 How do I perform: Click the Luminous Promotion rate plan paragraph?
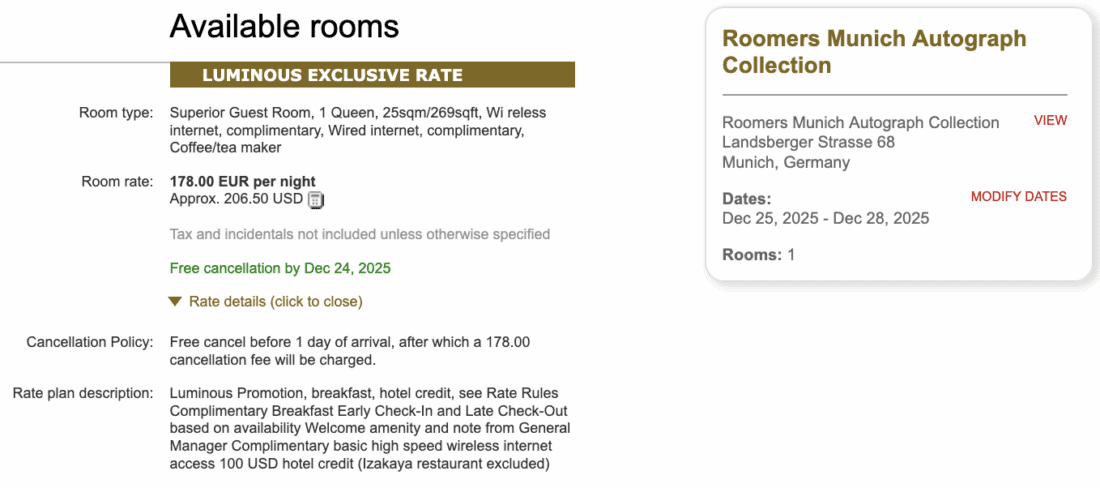[370, 428]
